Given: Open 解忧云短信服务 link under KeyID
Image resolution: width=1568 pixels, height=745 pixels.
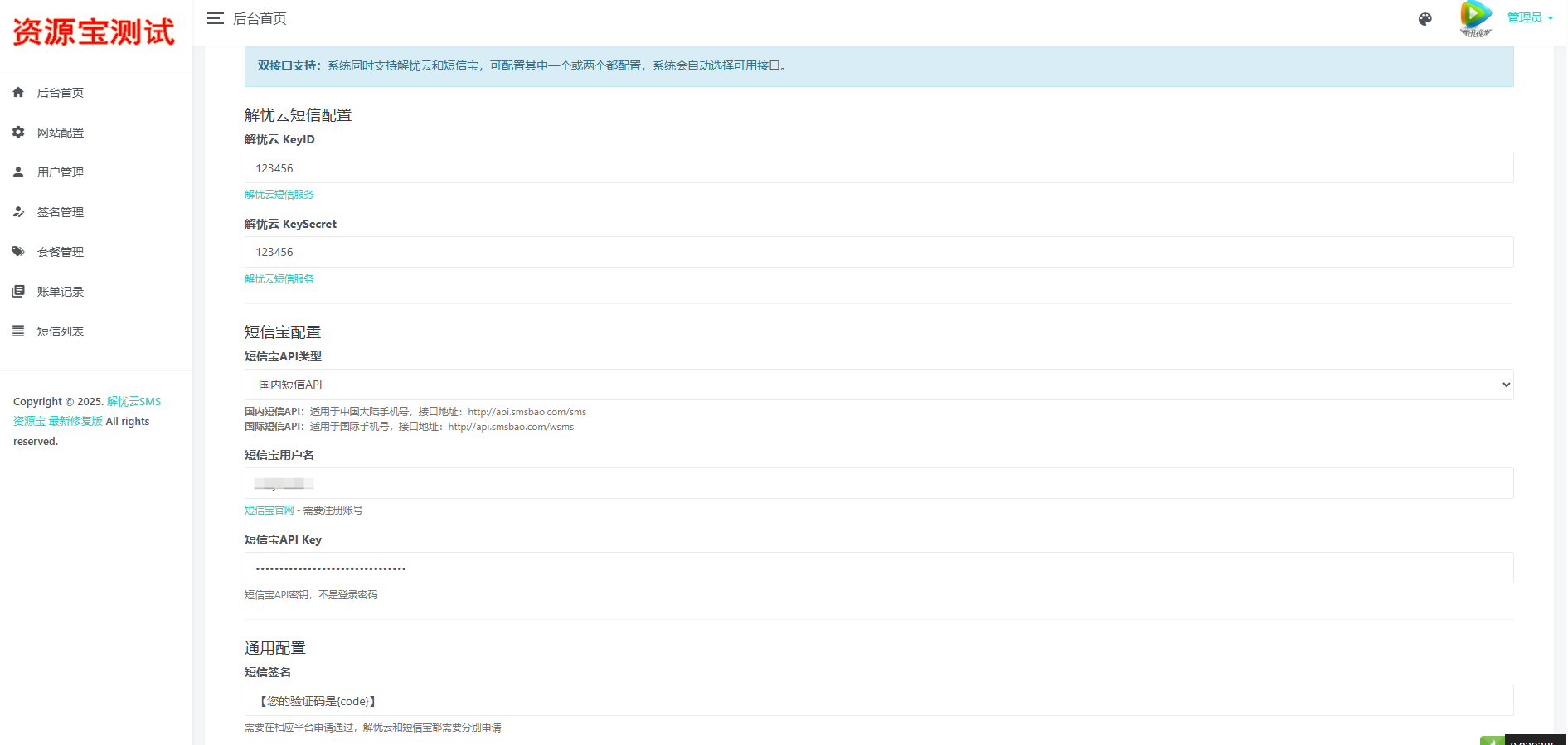Looking at the screenshot, I should 279,195.
